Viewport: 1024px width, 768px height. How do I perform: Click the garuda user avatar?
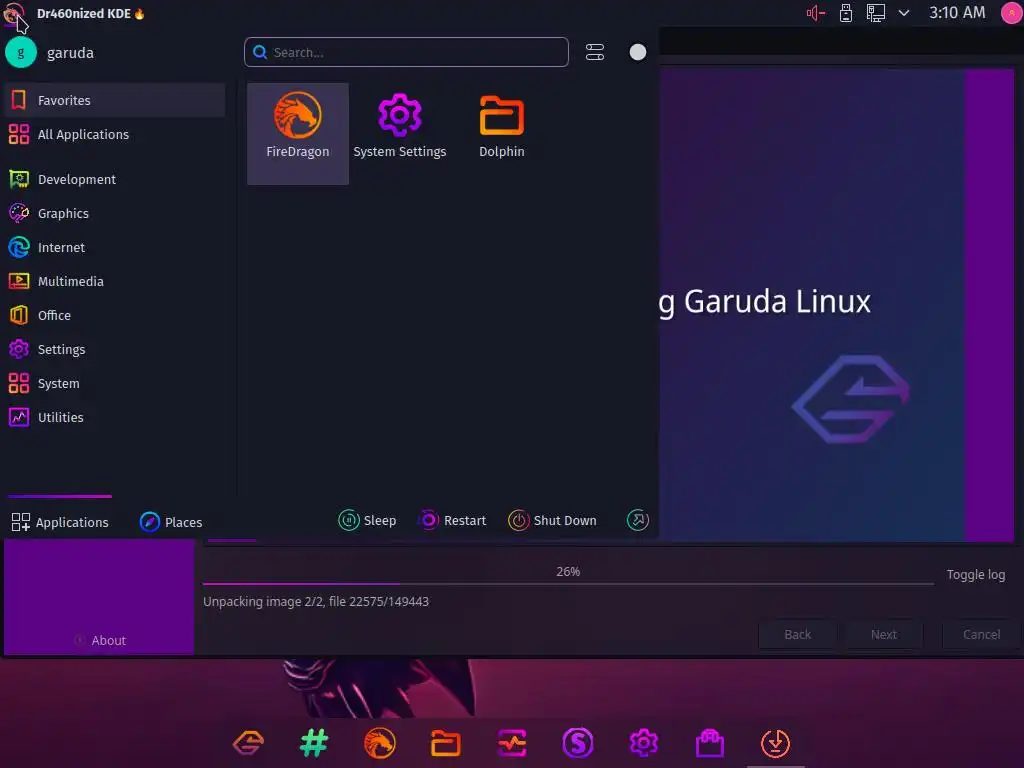tap(21, 52)
